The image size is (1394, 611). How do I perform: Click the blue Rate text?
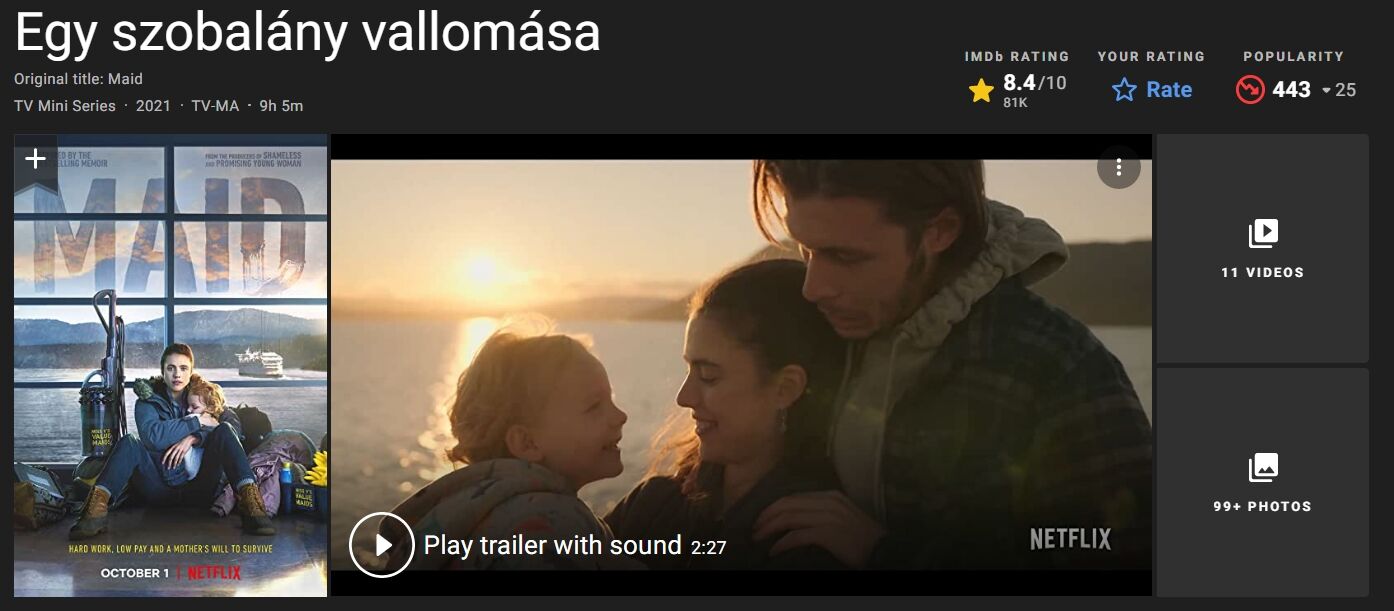pos(1169,90)
